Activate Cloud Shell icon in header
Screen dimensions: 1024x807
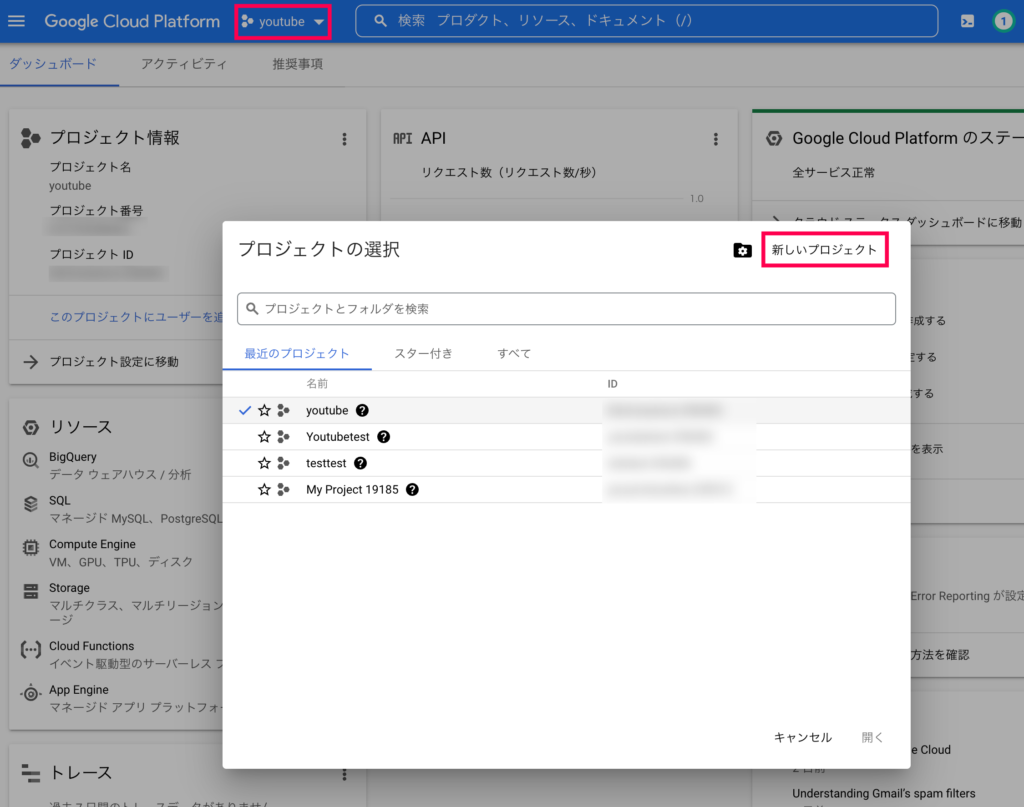point(967,22)
